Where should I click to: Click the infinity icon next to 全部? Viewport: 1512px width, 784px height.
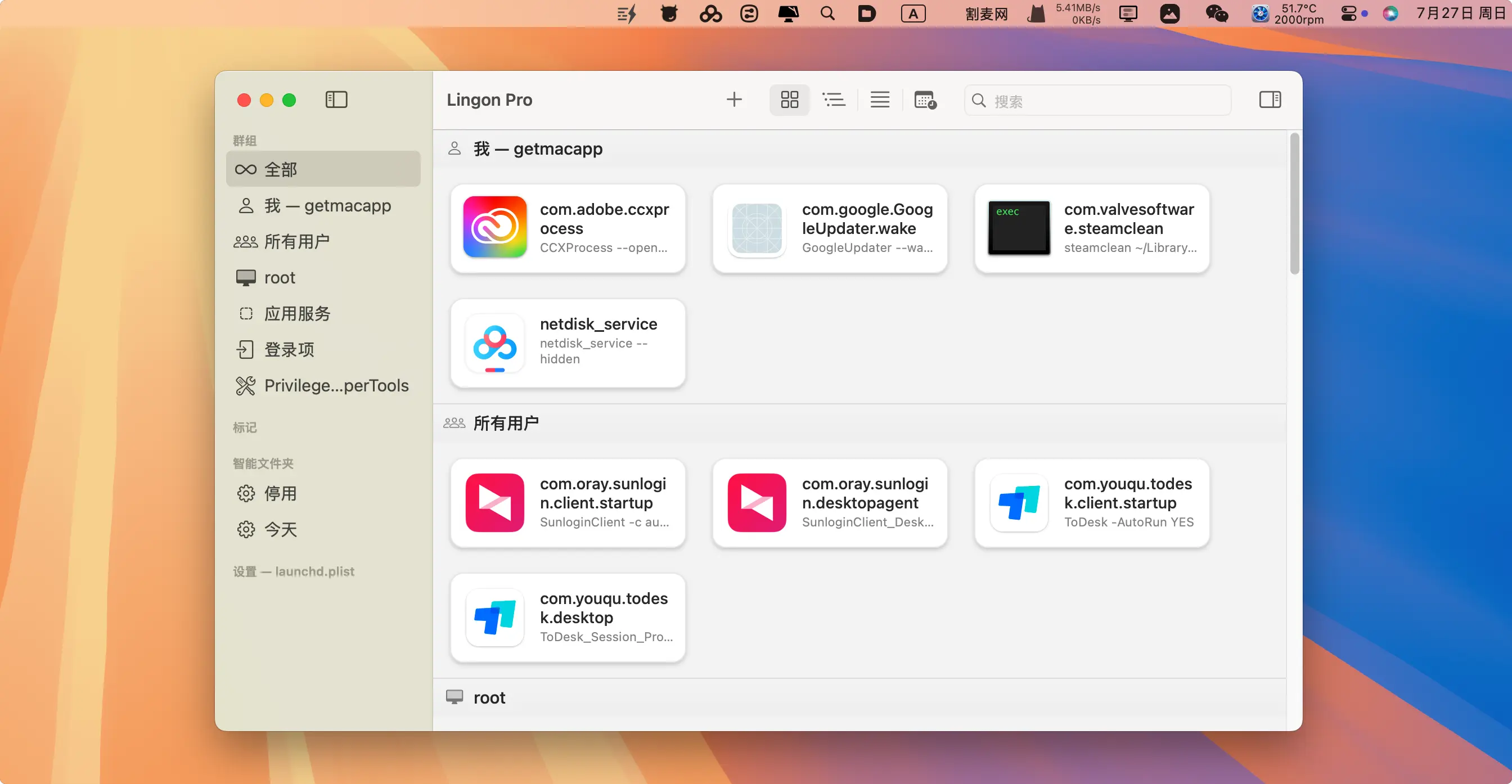[x=245, y=170]
